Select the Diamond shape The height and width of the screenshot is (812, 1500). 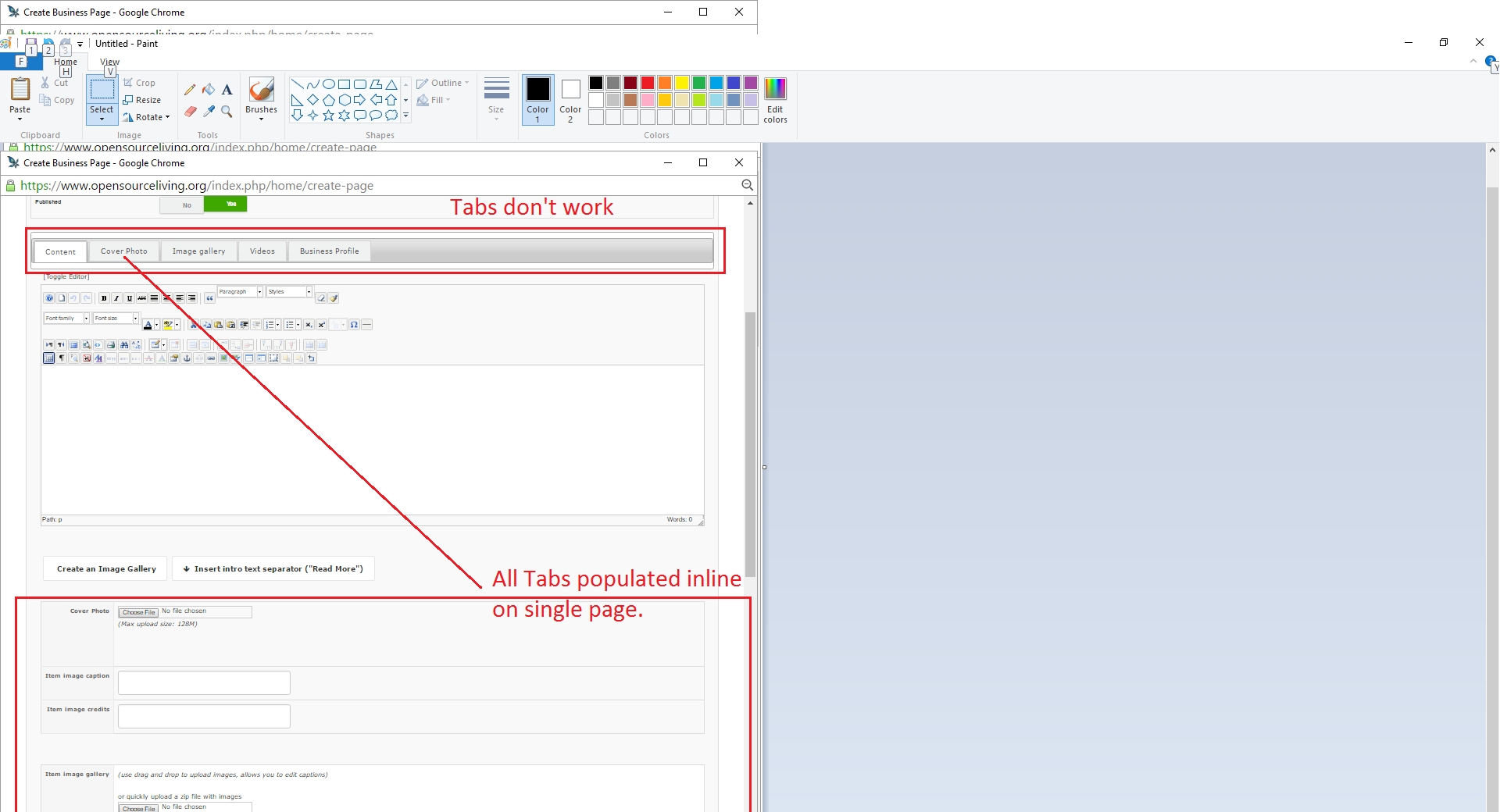(x=312, y=100)
